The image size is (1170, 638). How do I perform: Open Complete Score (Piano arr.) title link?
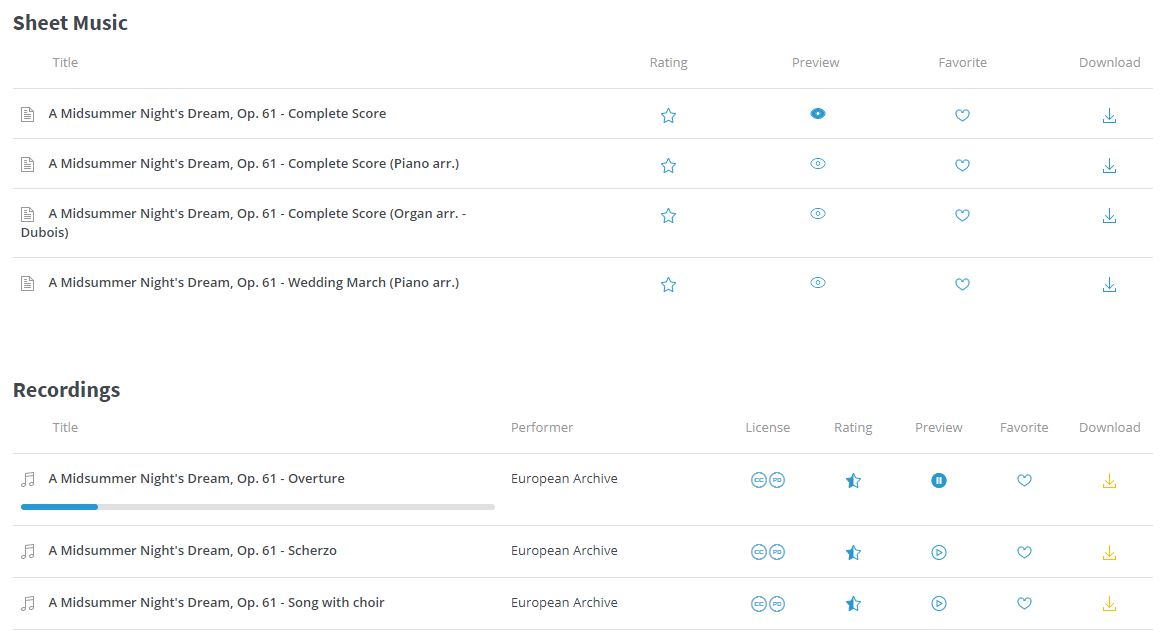[x=254, y=163]
